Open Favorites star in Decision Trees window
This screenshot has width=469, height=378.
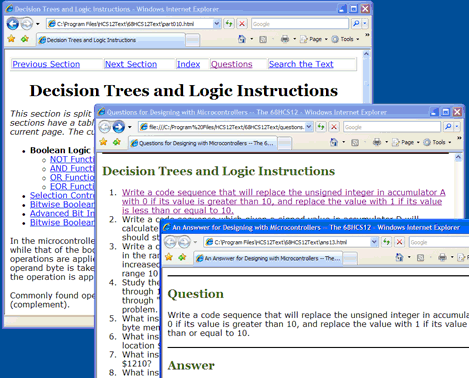[x=11, y=39]
